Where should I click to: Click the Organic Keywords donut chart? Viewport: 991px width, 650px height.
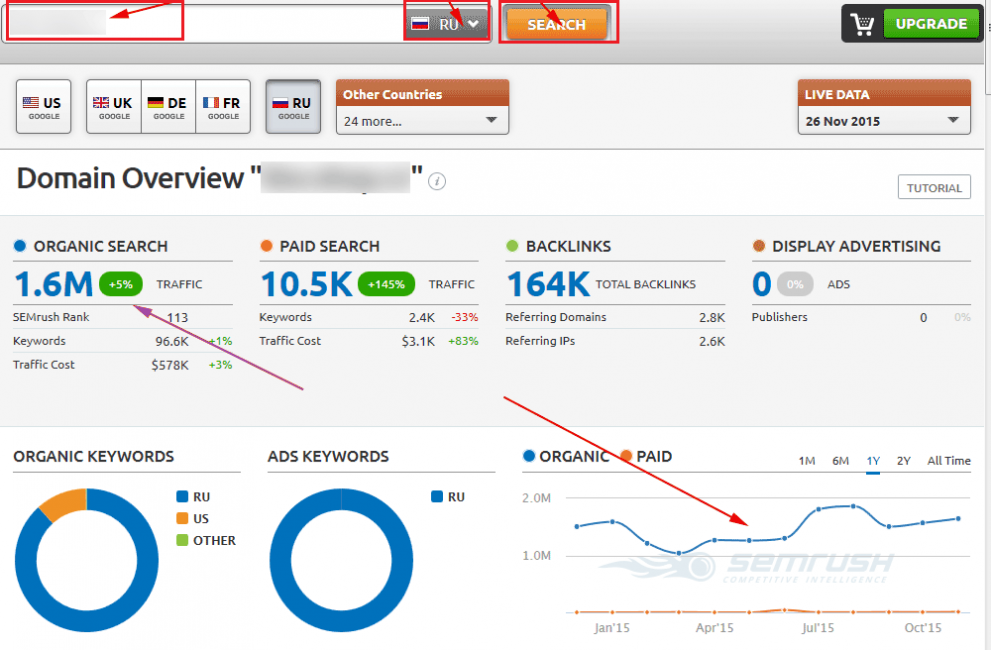(x=87, y=560)
